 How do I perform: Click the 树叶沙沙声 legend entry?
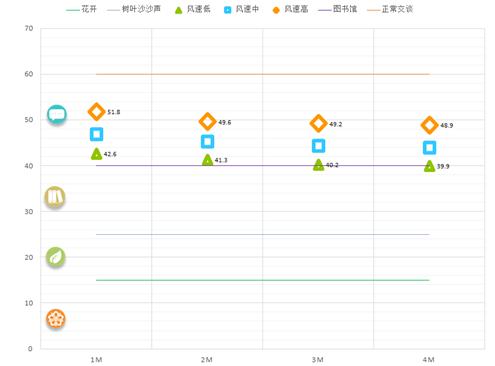pos(134,9)
